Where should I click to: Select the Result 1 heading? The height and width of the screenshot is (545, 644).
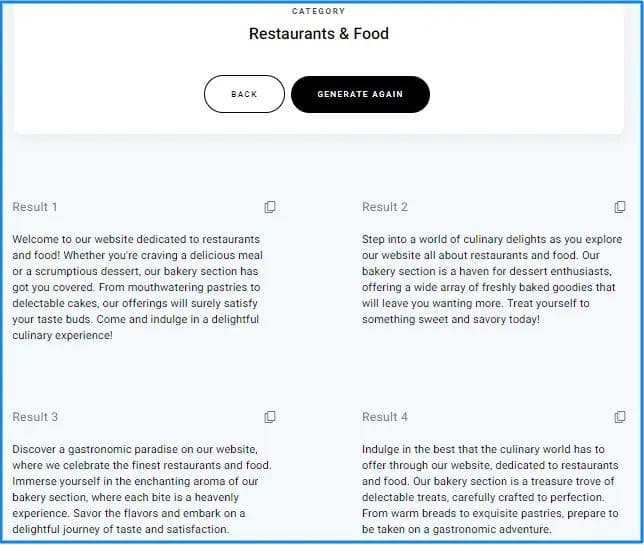point(35,207)
